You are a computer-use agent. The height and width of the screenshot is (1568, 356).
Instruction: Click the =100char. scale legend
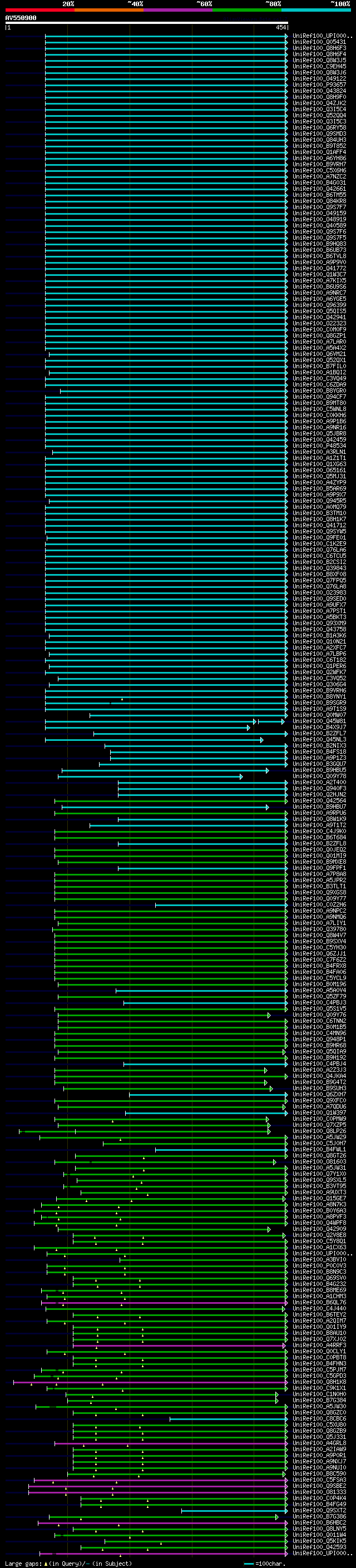(265, 1563)
